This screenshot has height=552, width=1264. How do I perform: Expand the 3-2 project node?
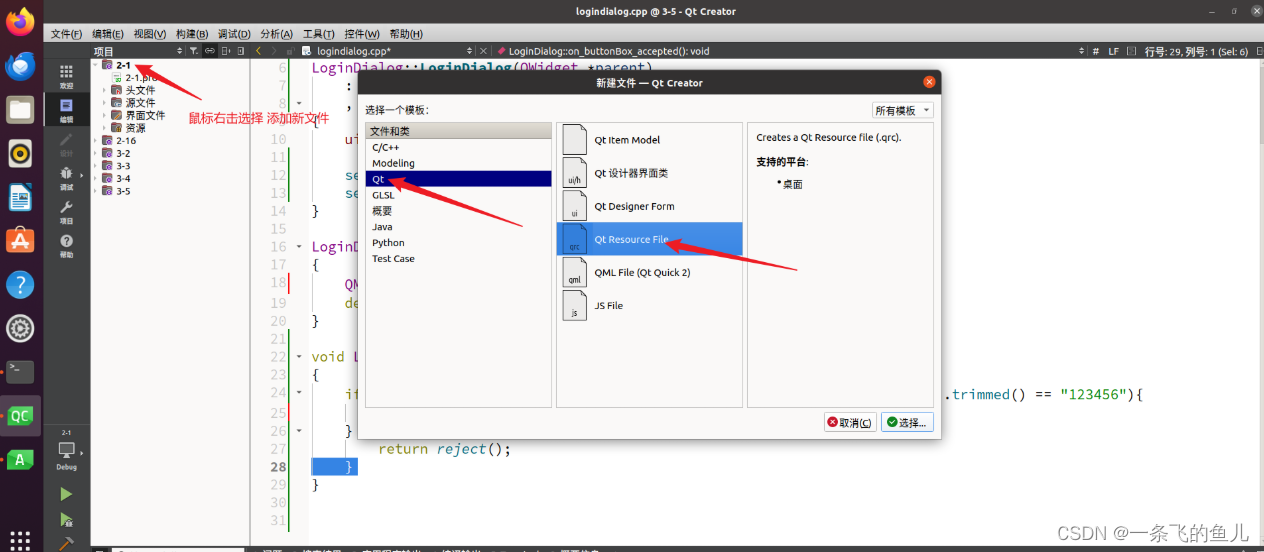(96, 154)
